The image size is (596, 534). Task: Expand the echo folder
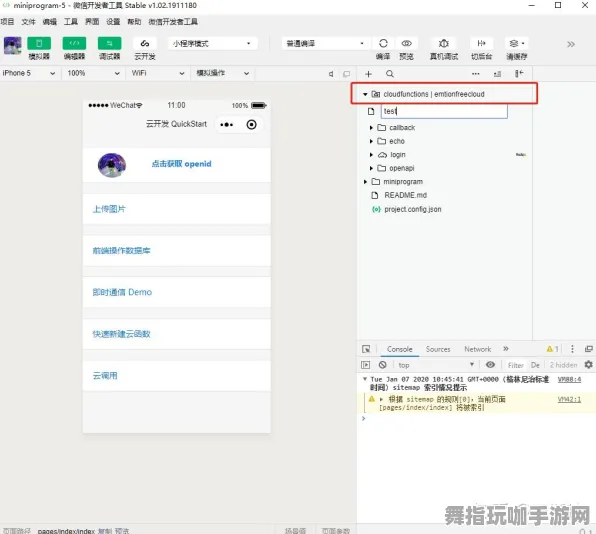[x=371, y=141]
